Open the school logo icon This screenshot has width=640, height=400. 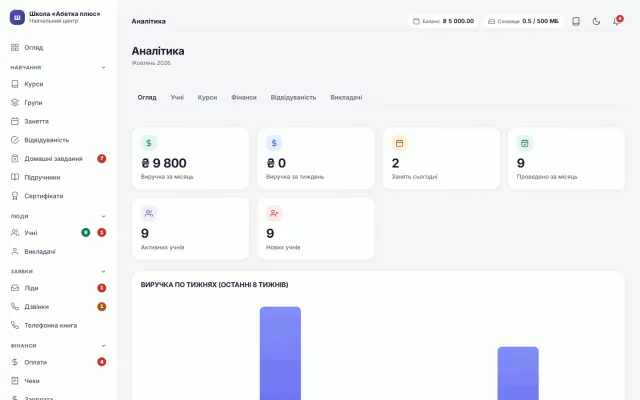point(17,18)
